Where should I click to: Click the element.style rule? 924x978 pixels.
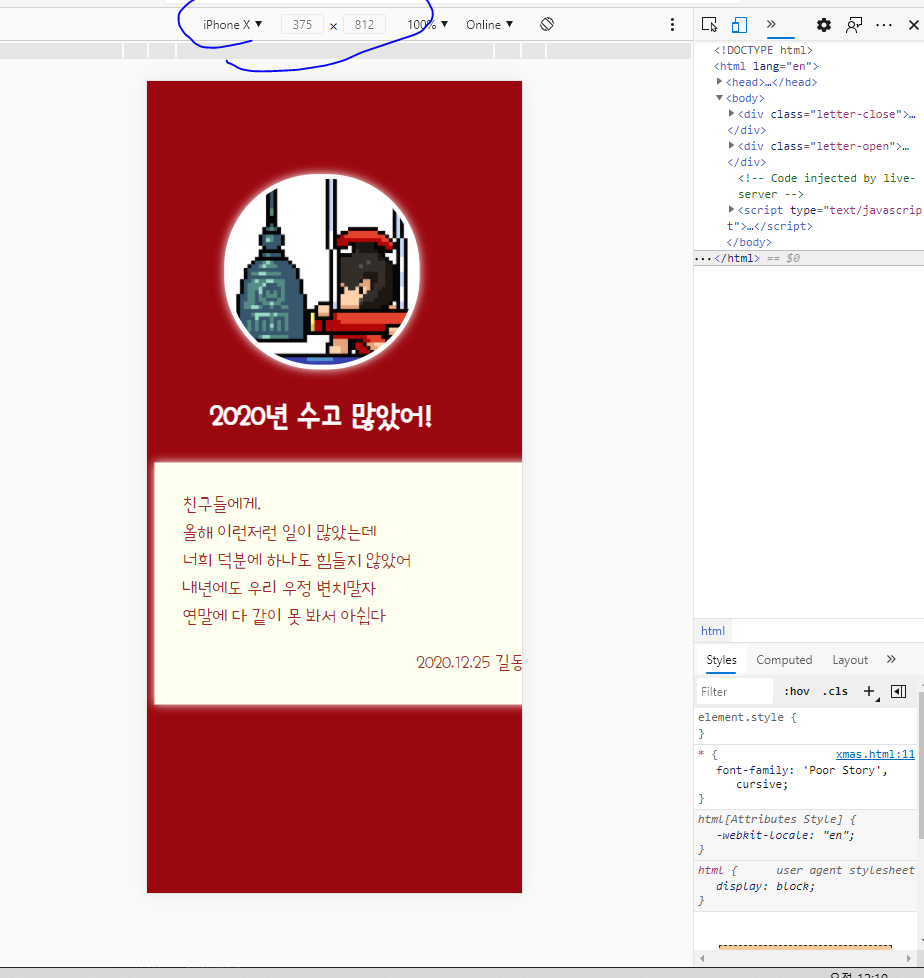click(746, 717)
